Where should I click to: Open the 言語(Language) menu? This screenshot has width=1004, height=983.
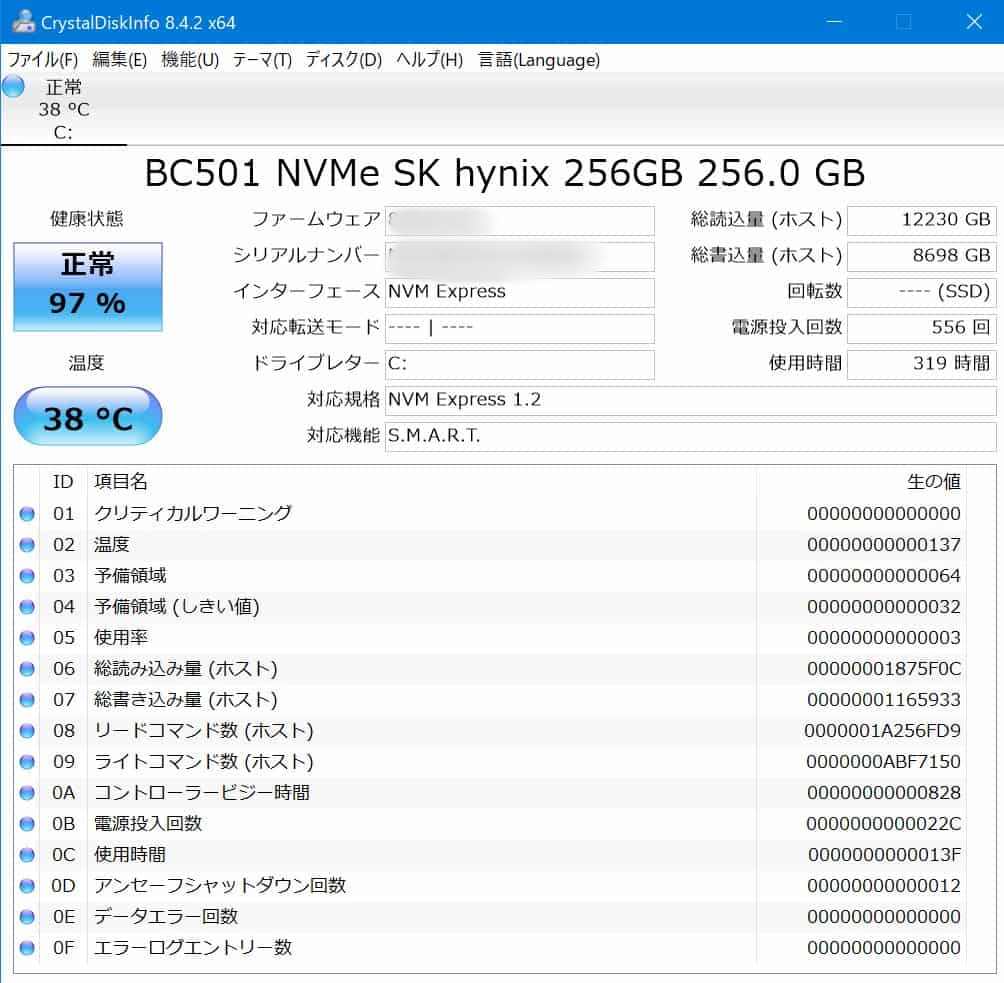point(539,60)
